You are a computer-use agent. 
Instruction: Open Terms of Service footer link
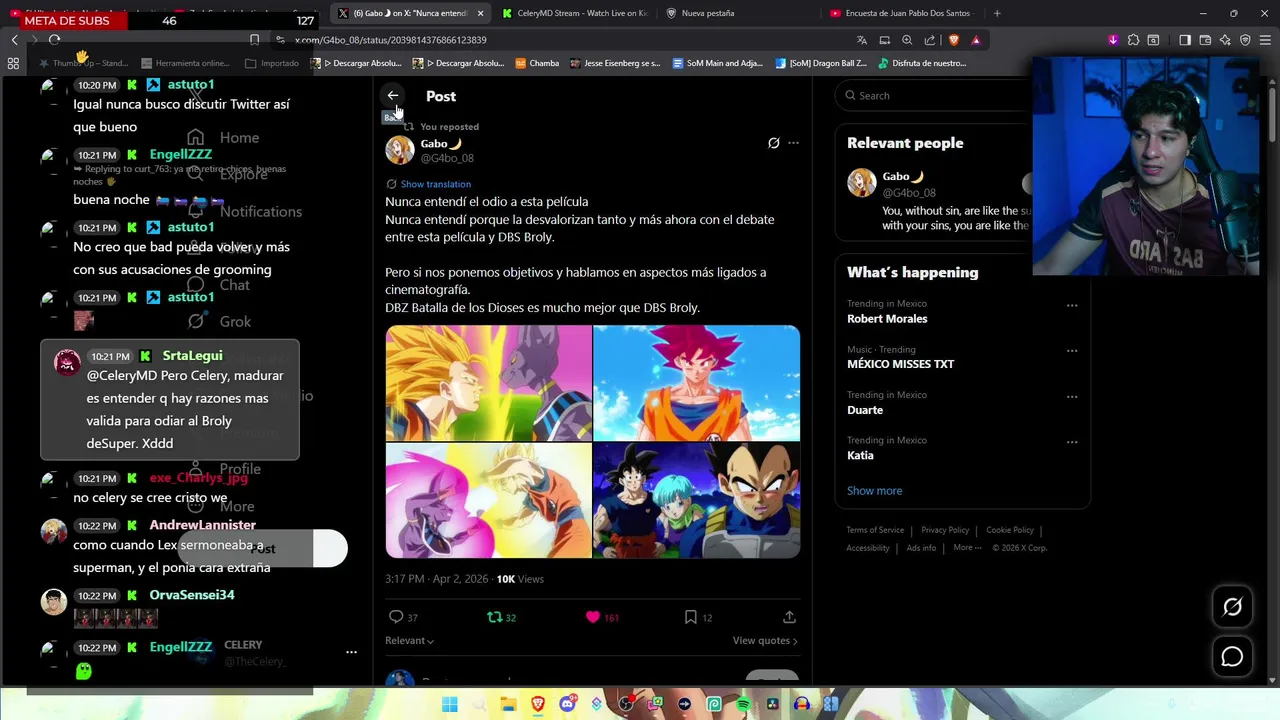[x=875, y=530]
